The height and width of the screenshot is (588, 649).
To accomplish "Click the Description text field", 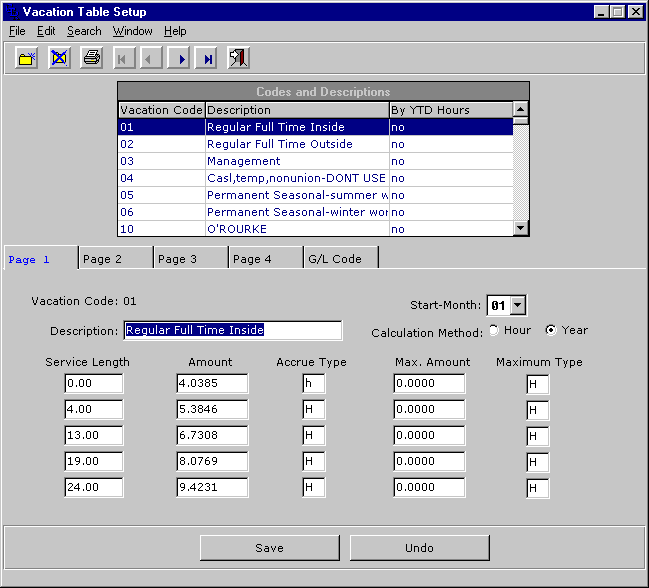I will click(x=232, y=330).
